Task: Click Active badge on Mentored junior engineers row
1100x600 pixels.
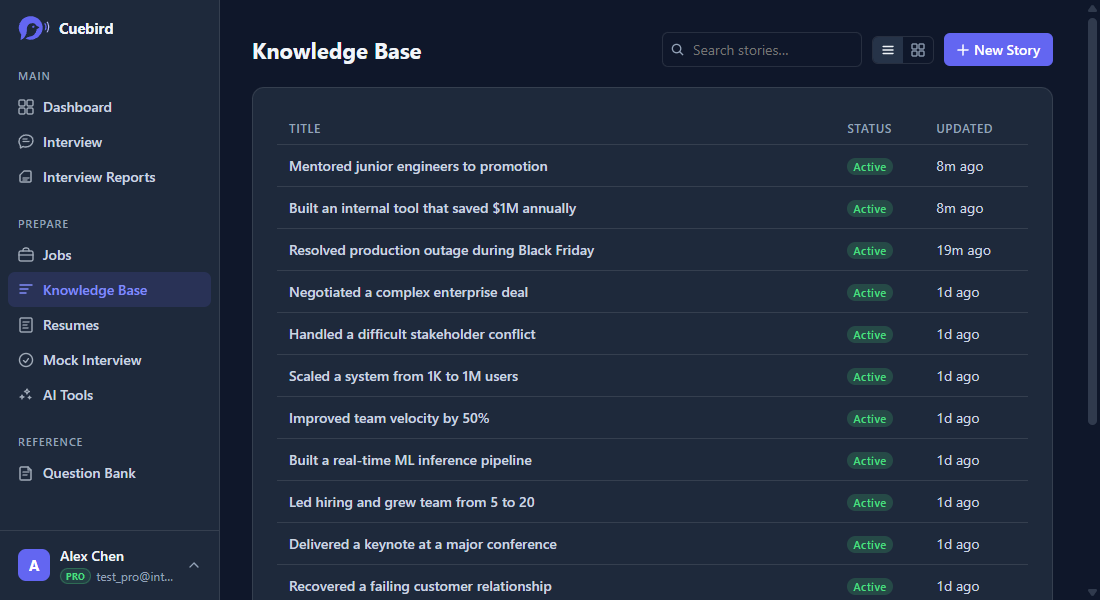Action: 869,167
